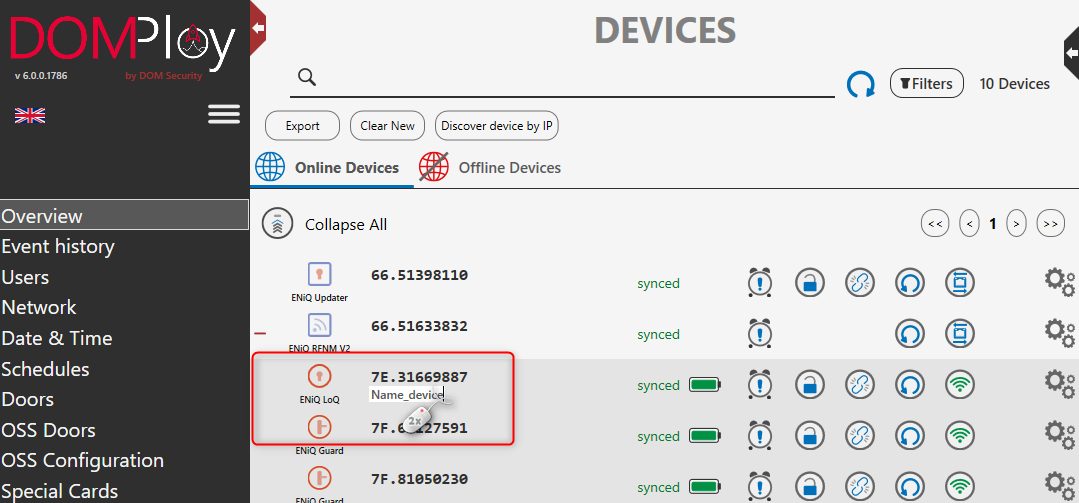
Task: Click the alarm icon for device 66.51633832
Action: pyautogui.click(x=760, y=334)
